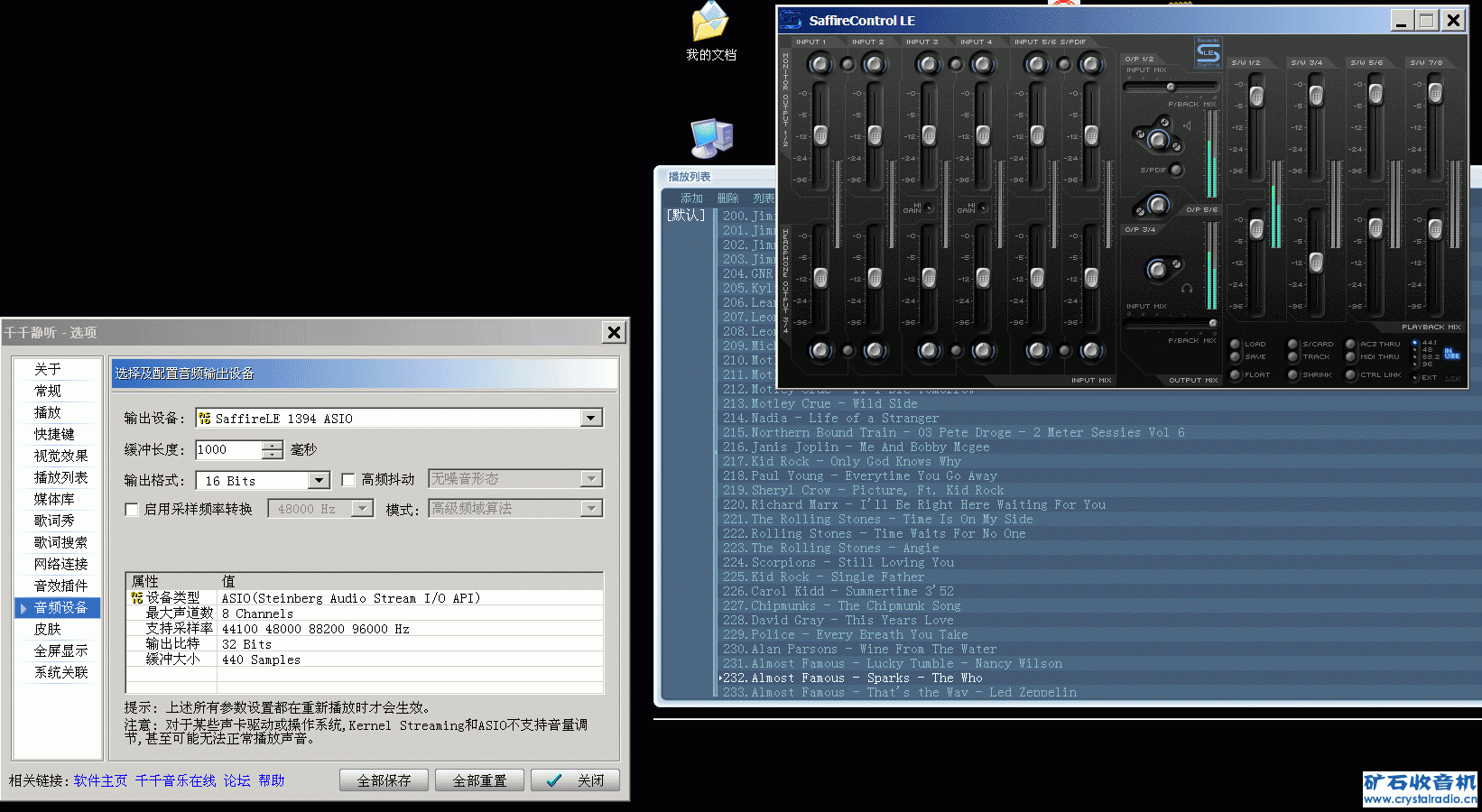Viewport: 1482px width, 812px height.
Task: Toggle stereo link for Input 5/6 S/PDIF monitor
Action: 1063,63
